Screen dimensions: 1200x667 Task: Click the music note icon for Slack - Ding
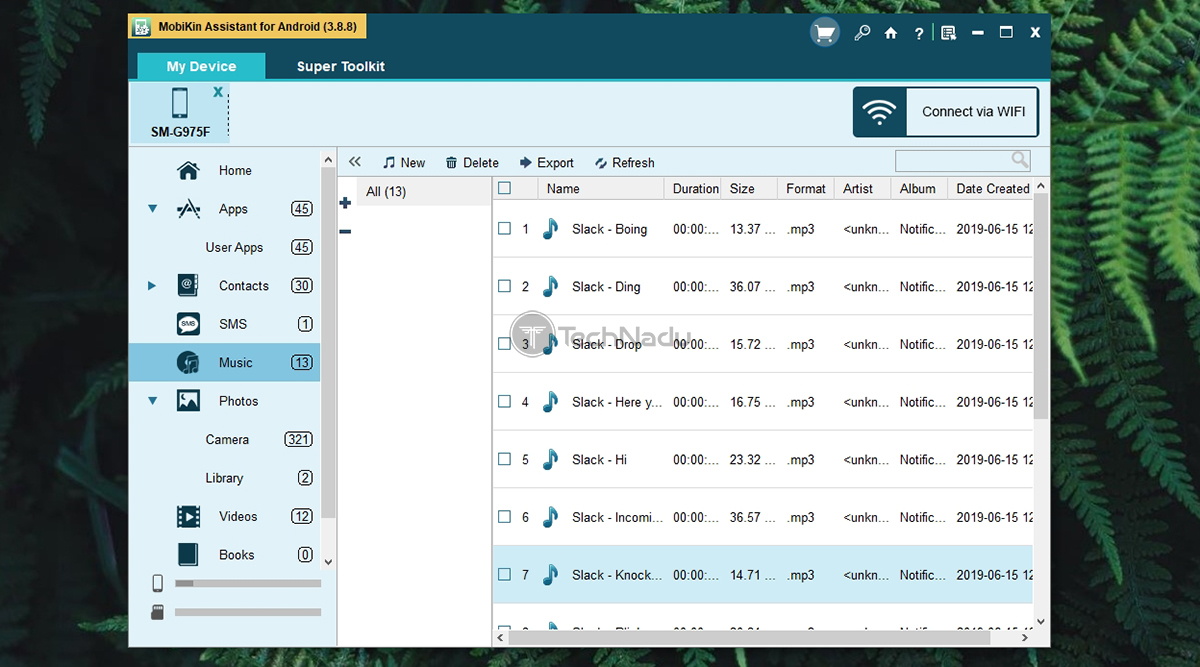tap(550, 287)
